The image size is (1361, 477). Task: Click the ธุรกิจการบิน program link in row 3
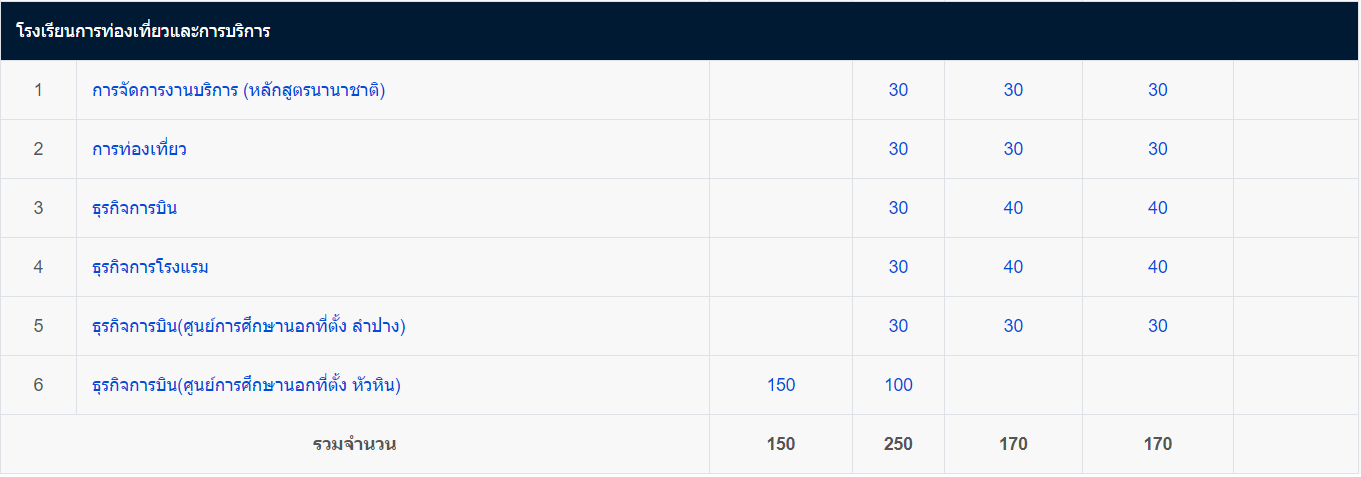point(135,208)
